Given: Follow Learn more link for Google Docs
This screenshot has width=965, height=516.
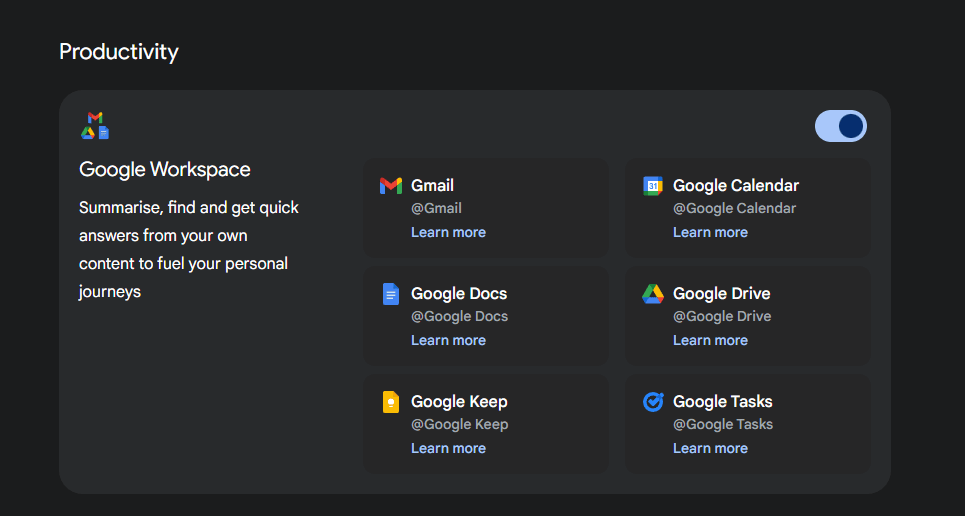Looking at the screenshot, I should [x=448, y=340].
